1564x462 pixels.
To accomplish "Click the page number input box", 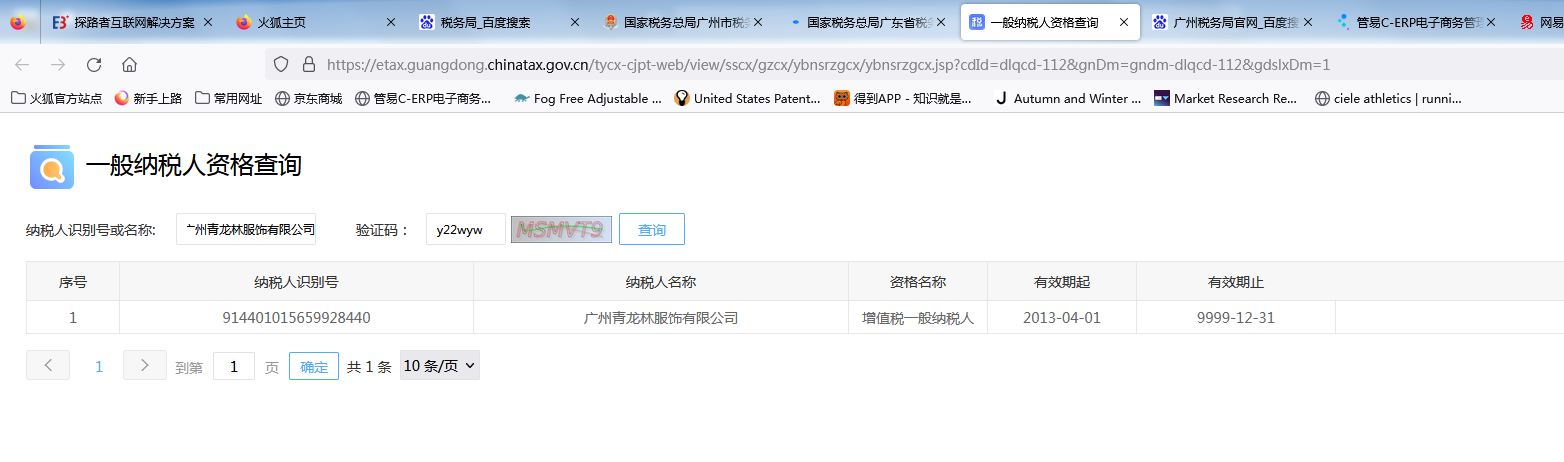I will tap(234, 367).
